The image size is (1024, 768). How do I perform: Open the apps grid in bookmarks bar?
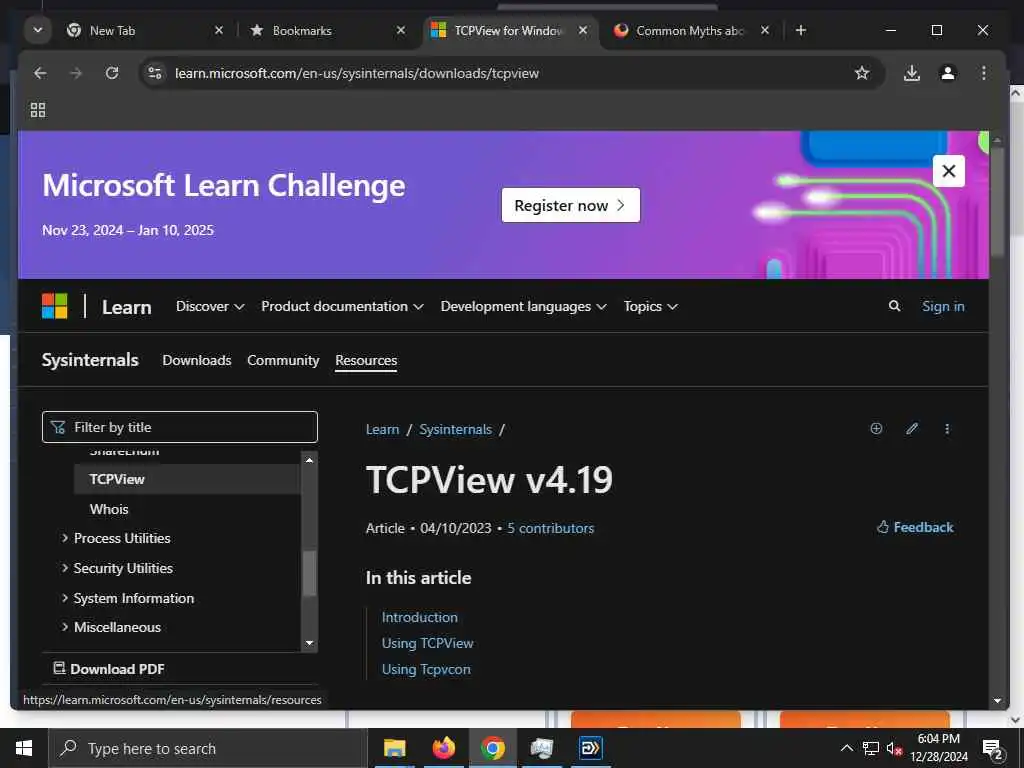pos(38,110)
